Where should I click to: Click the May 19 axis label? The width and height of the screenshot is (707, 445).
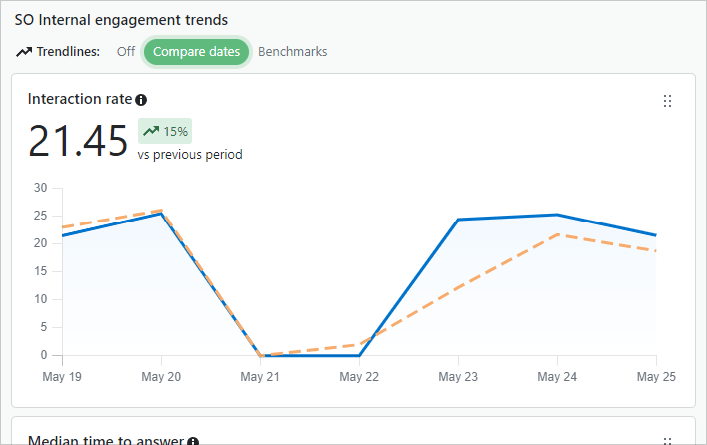pyautogui.click(x=62, y=377)
